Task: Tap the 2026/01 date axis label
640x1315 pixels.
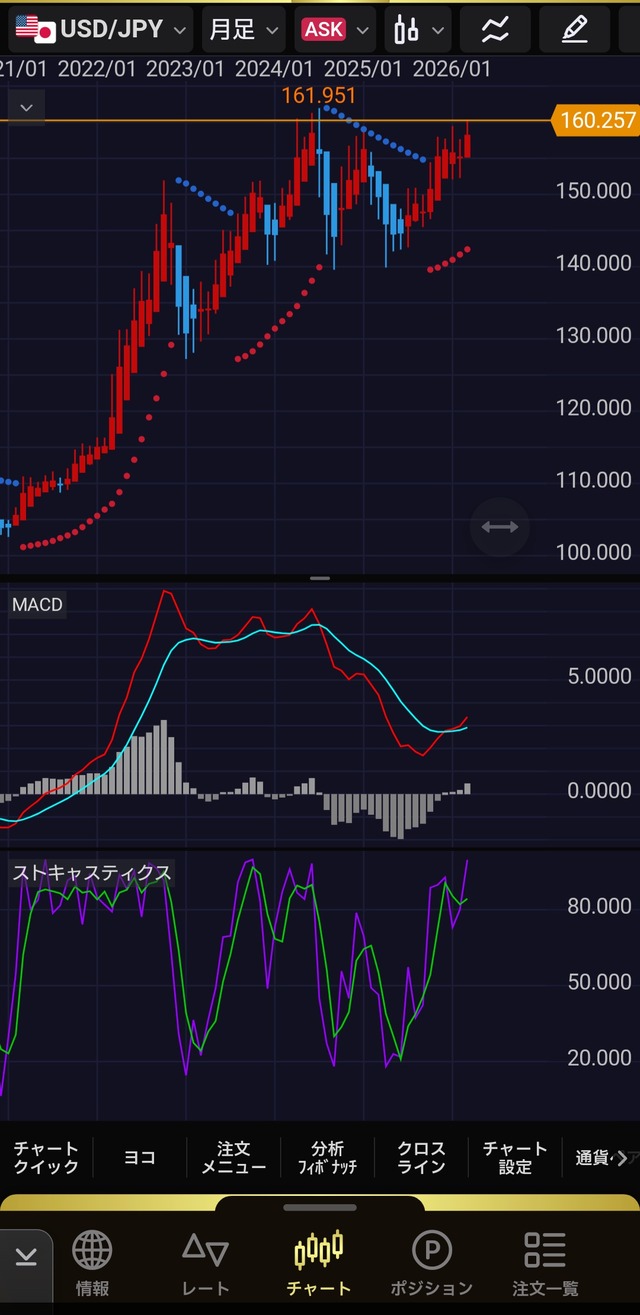Action: coord(452,69)
